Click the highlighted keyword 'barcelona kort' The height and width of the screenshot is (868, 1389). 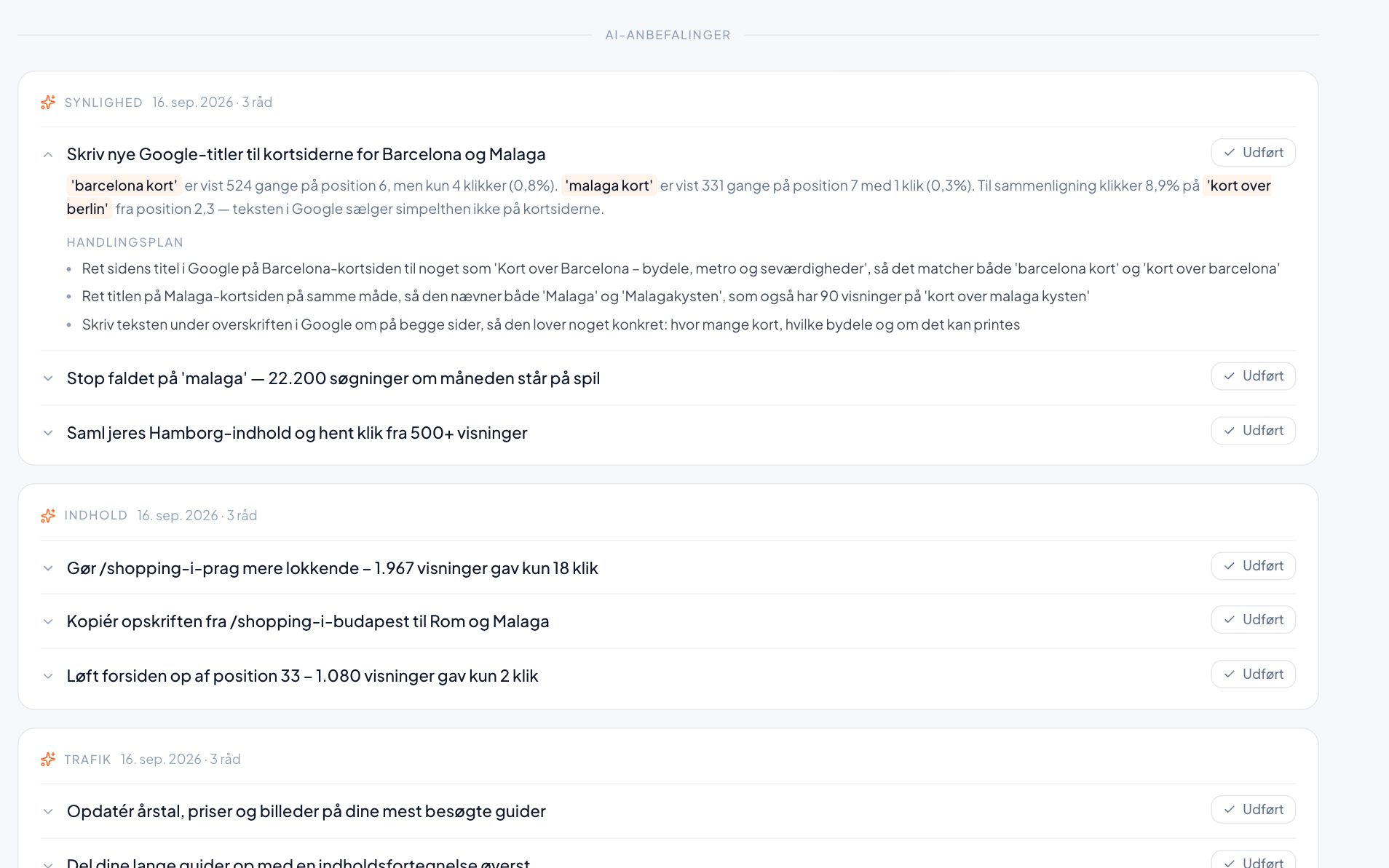(x=124, y=186)
